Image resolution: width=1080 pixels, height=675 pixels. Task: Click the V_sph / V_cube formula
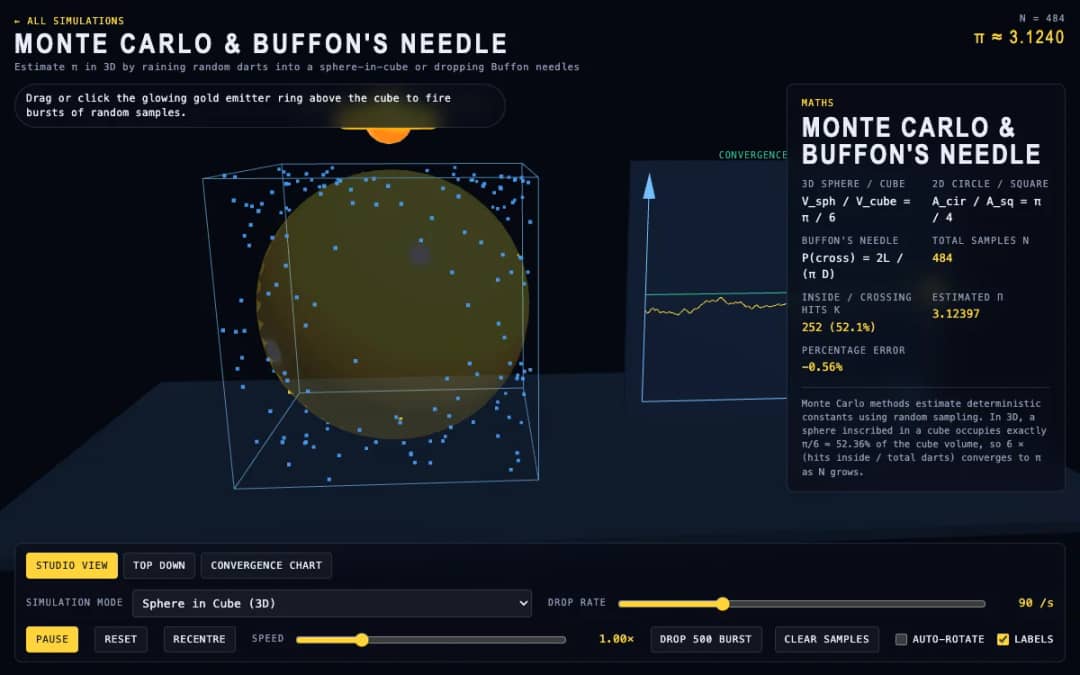pyautogui.click(x=856, y=209)
